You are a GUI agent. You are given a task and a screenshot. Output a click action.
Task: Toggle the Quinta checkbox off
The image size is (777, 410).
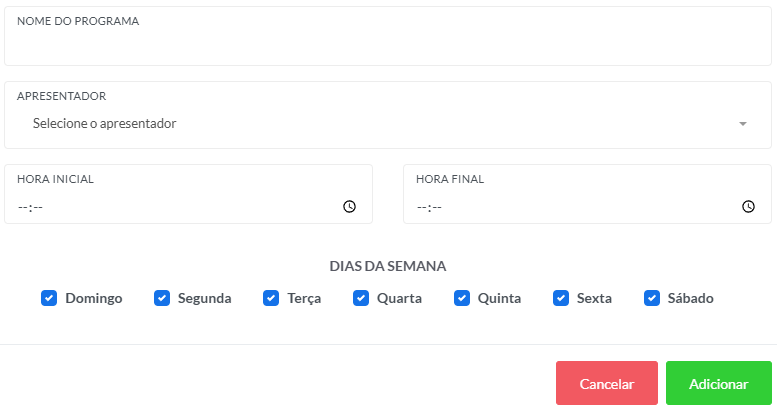[462, 298]
